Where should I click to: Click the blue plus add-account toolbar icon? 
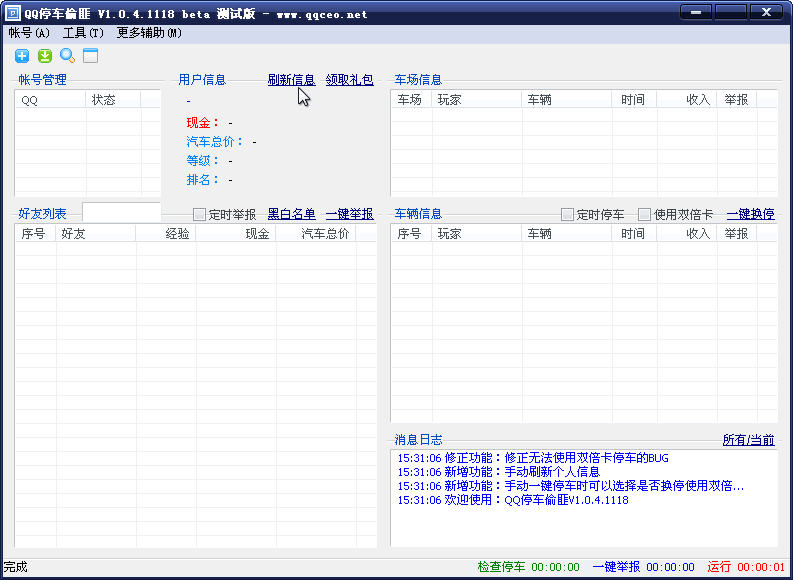click(x=22, y=56)
